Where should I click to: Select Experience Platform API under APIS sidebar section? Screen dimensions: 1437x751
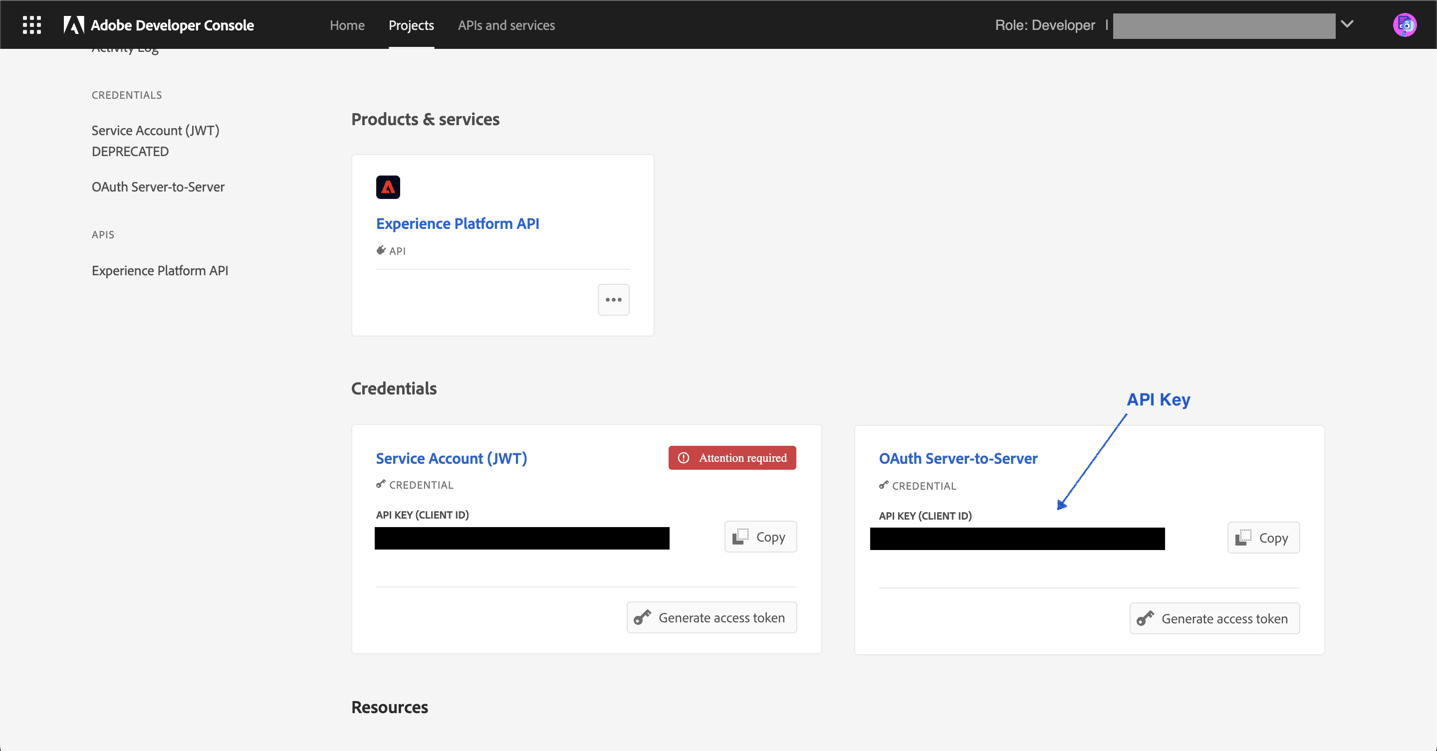click(x=159, y=270)
